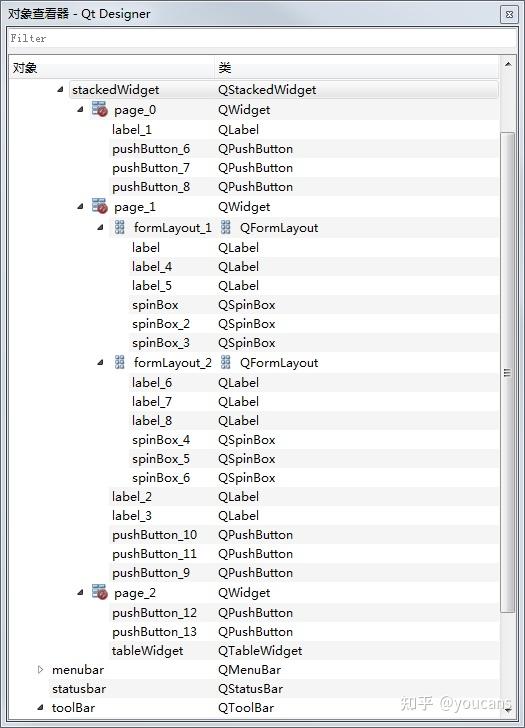This screenshot has height=728, width=525.
Task: Select the label_3 item
Action: [x=132, y=516]
